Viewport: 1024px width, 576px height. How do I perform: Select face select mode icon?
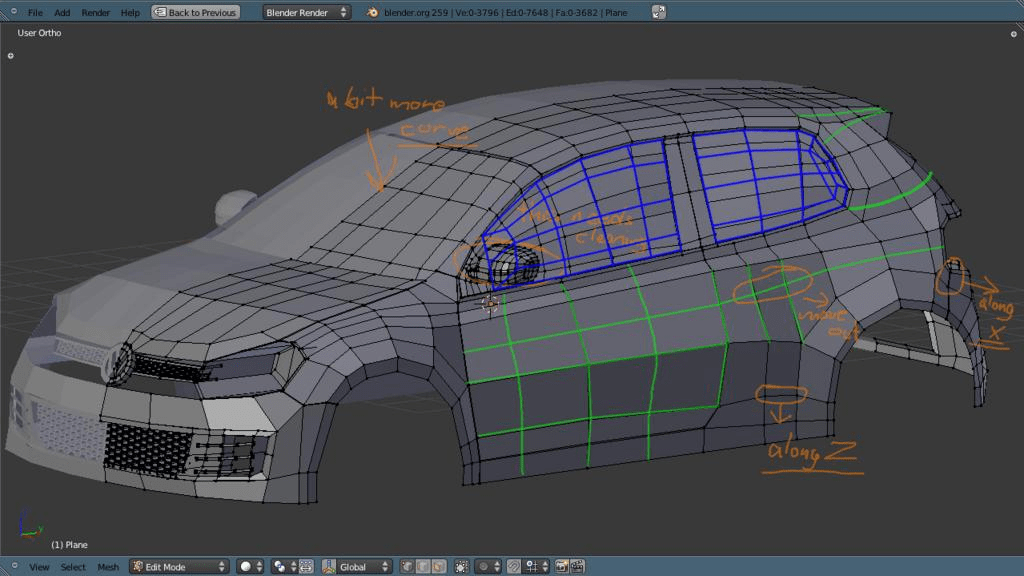pos(438,567)
